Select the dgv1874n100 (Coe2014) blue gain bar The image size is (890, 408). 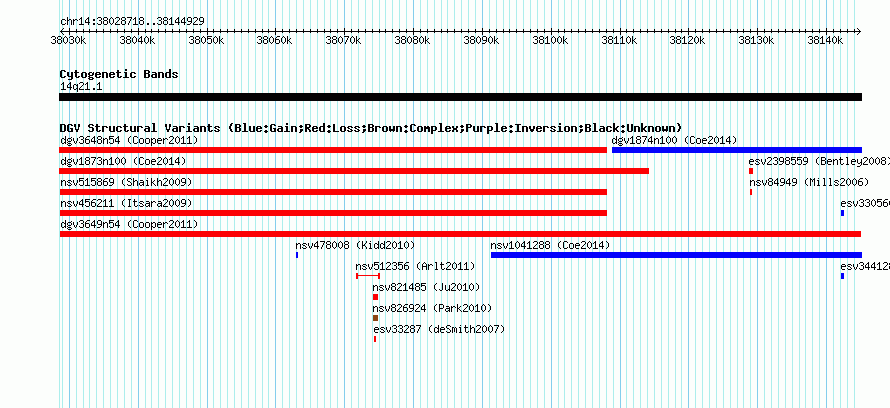[737, 150]
